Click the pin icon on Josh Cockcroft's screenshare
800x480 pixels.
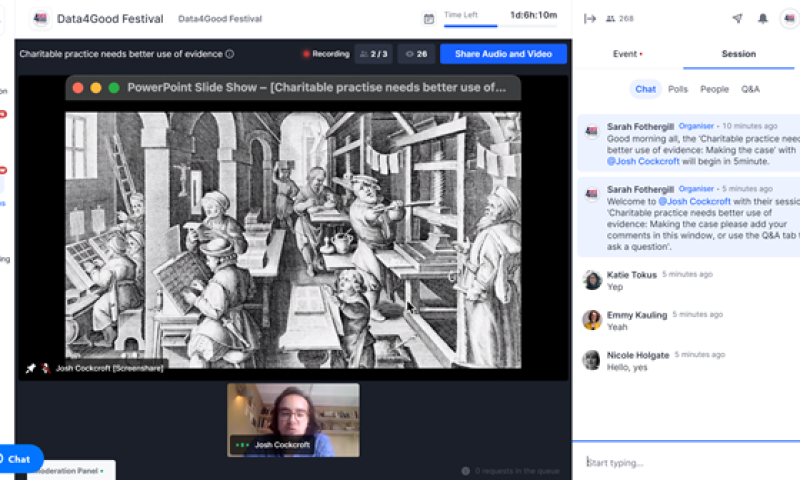point(30,368)
